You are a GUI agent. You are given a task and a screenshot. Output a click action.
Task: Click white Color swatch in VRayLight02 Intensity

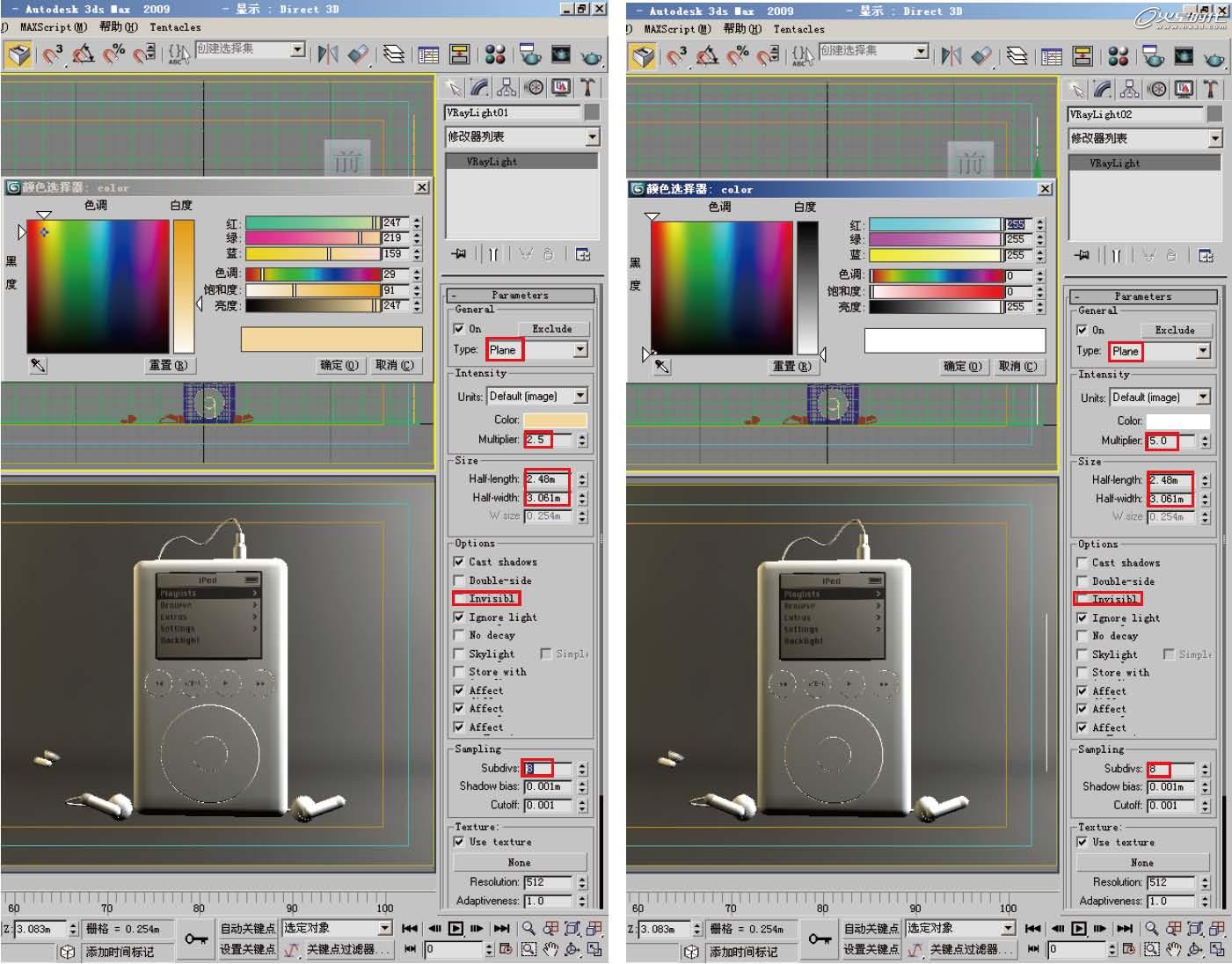click(1178, 421)
